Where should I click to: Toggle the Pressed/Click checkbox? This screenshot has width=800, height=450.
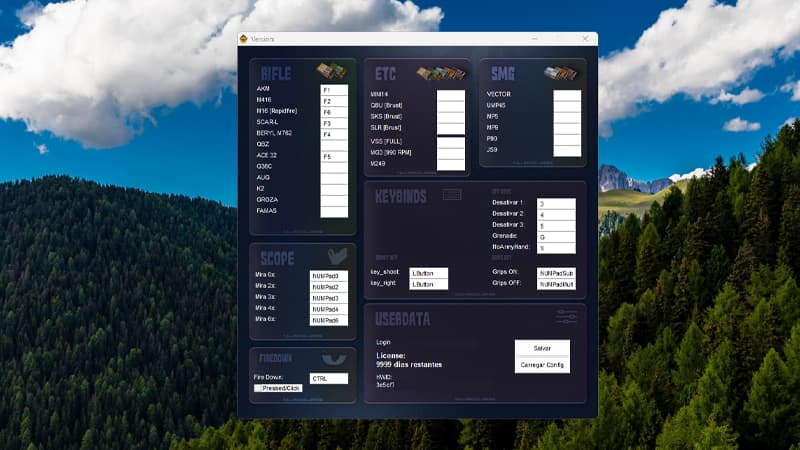258,388
